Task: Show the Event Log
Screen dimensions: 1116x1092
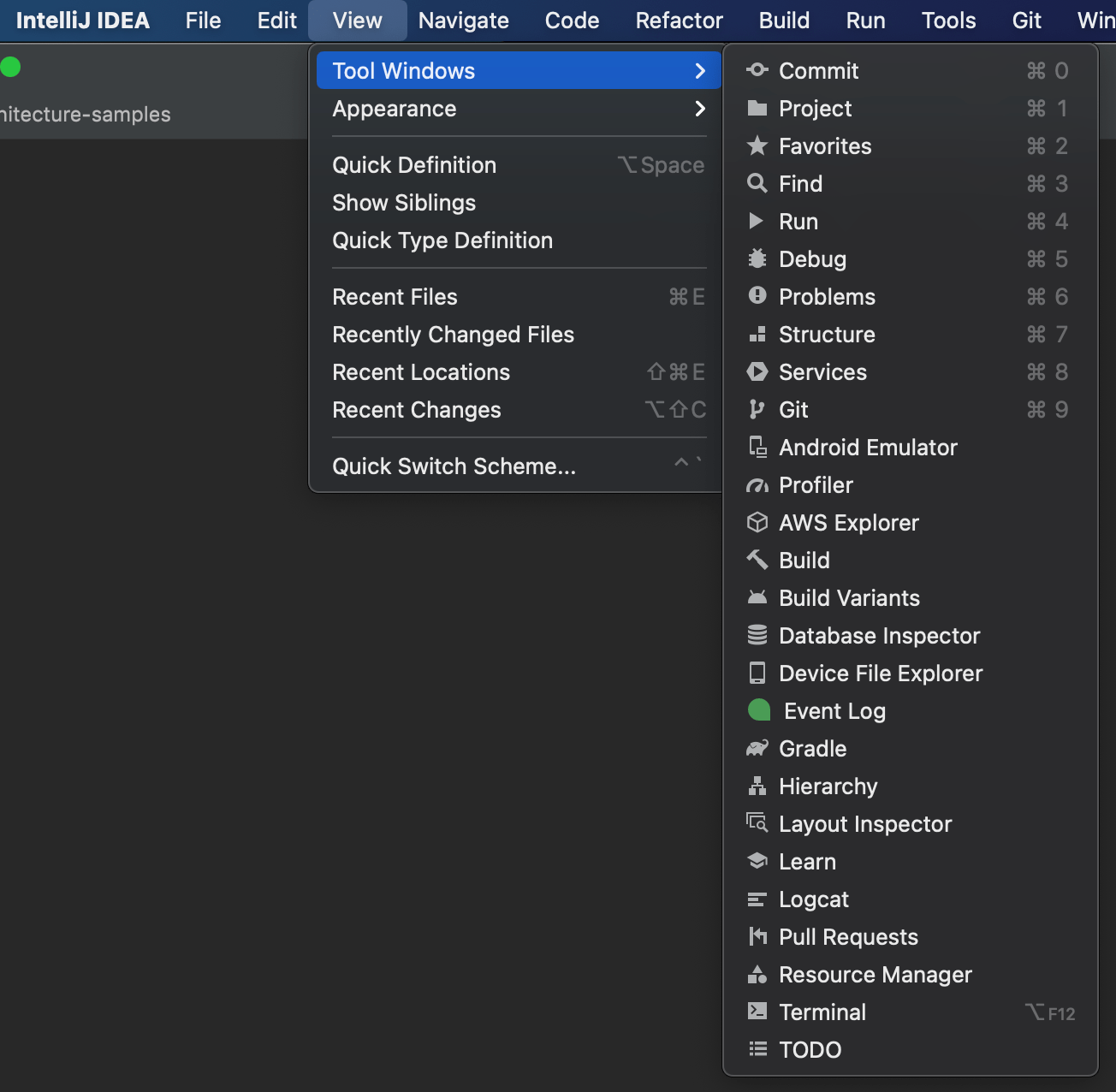Action: [833, 710]
